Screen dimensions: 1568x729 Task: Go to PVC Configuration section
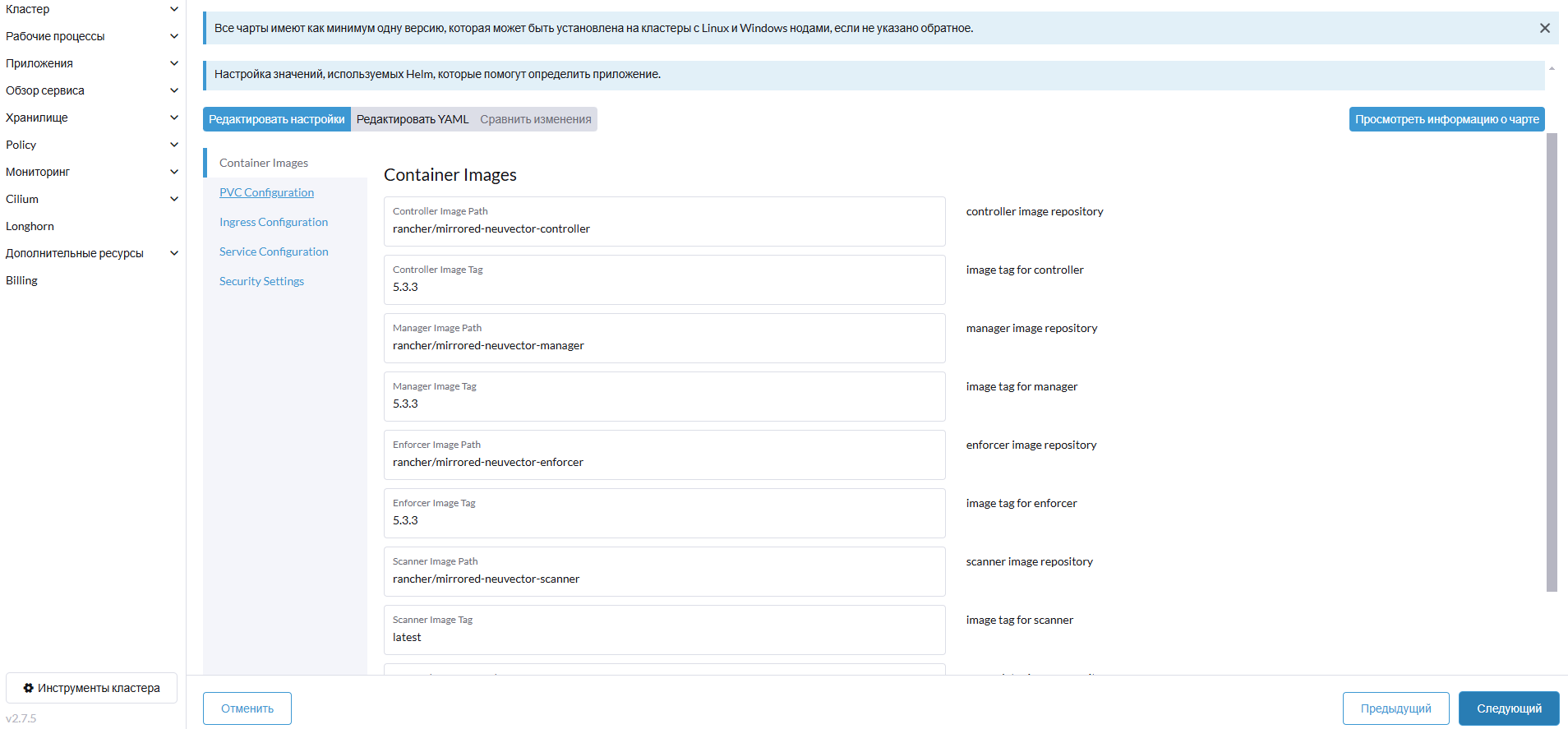coord(266,192)
